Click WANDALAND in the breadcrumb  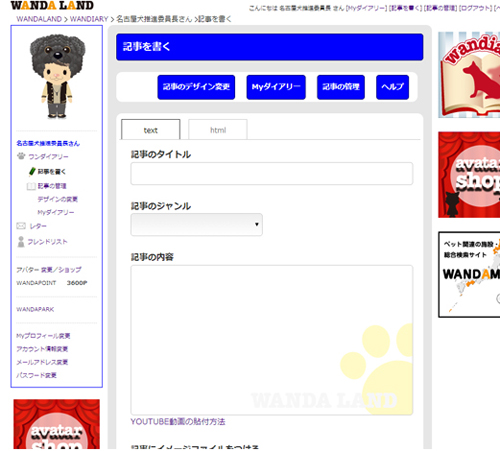(39, 19)
